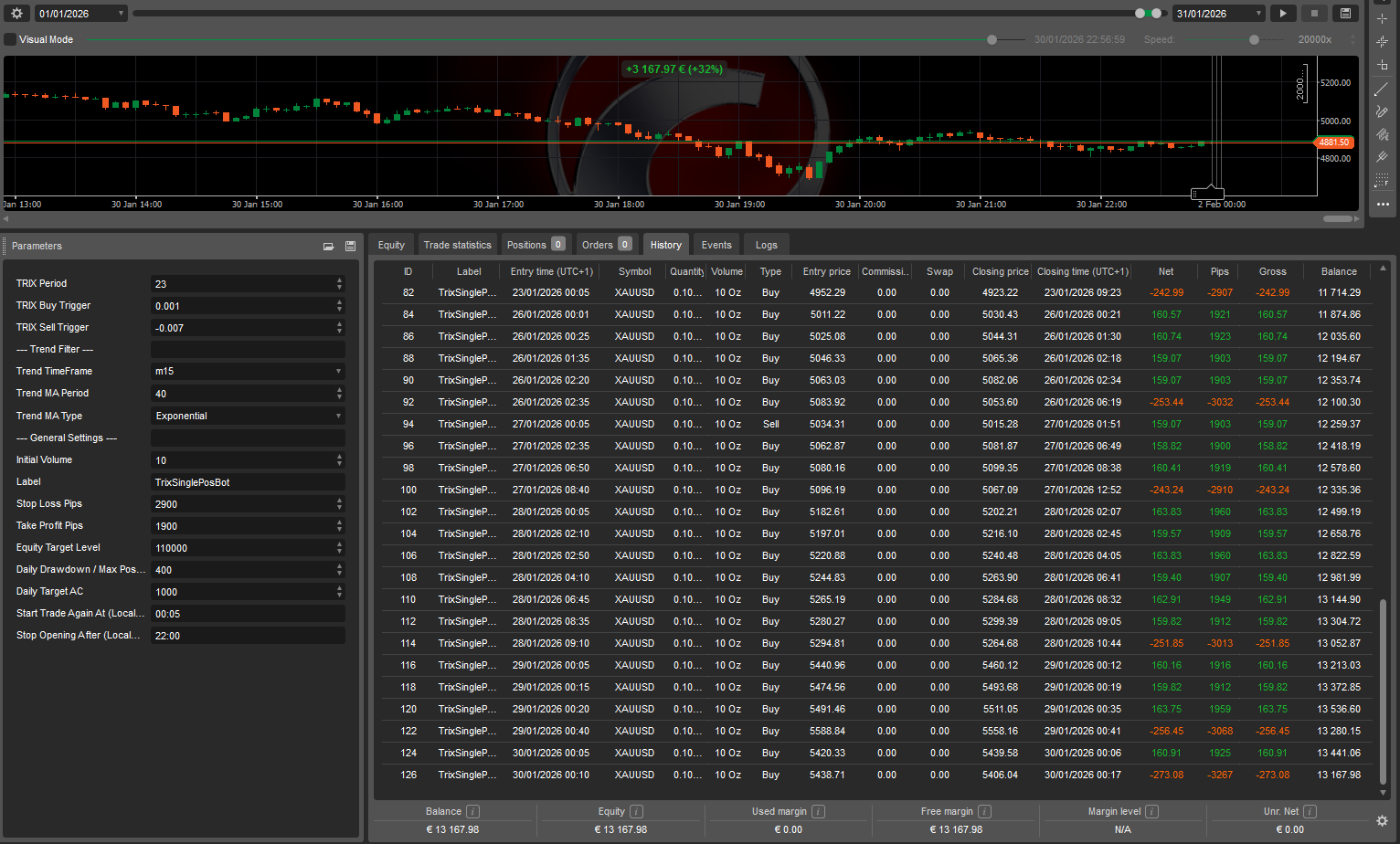Select the freehand pencil drawing tool
The height and width of the screenshot is (844, 1400).
[1382, 111]
